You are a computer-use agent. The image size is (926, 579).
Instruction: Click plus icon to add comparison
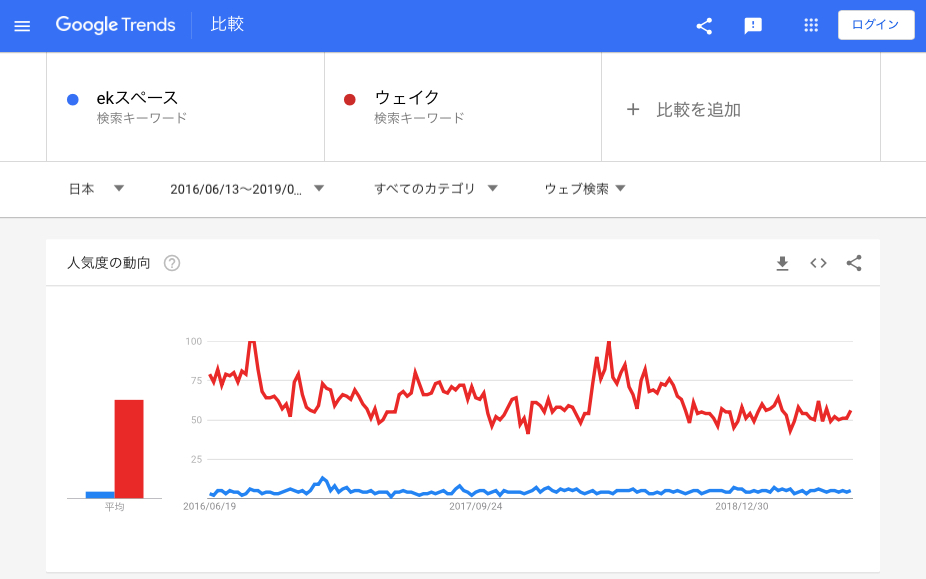[632, 110]
